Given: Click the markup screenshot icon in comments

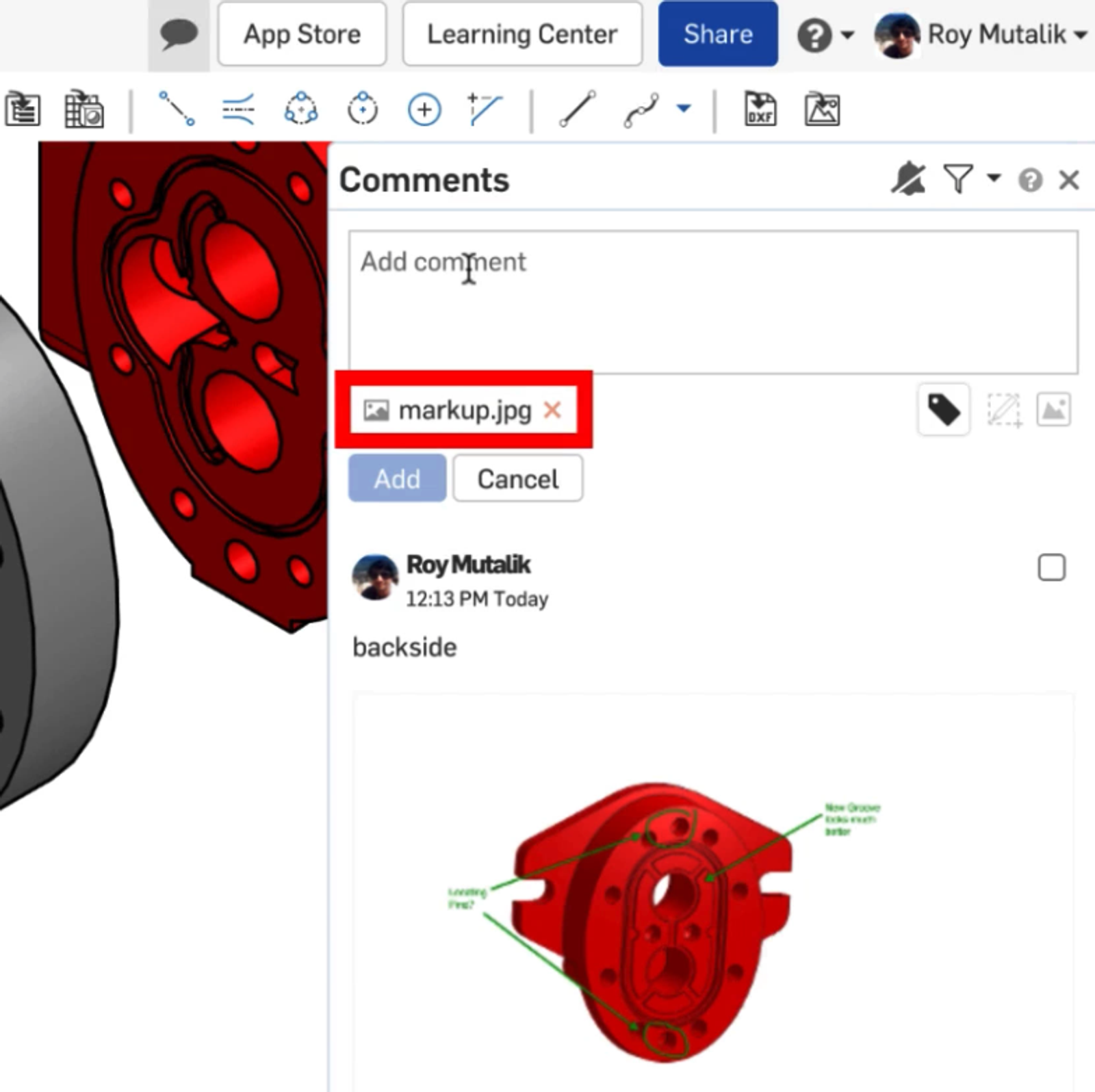Looking at the screenshot, I should tap(1004, 411).
